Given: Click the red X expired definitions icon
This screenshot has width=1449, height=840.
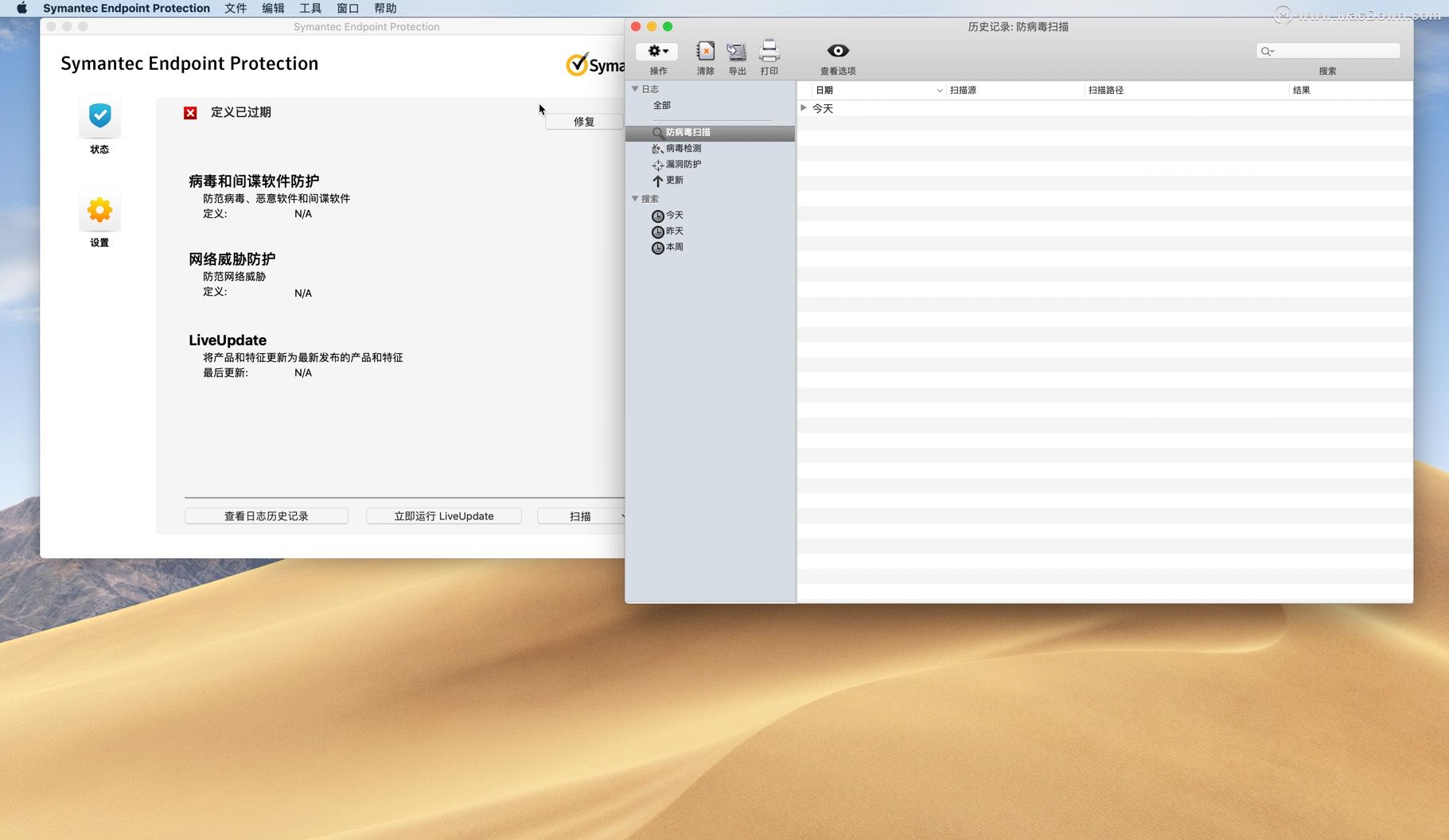Looking at the screenshot, I should click(190, 113).
